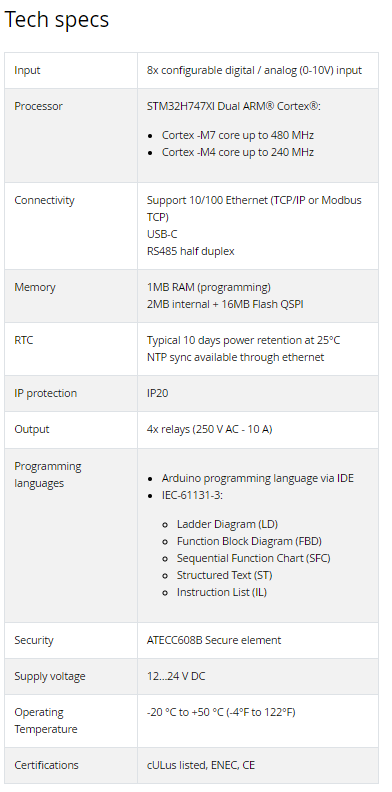Screen dimensions: 392x792
Task: Click the ATECC608B Secure element text
Action: click(214, 640)
